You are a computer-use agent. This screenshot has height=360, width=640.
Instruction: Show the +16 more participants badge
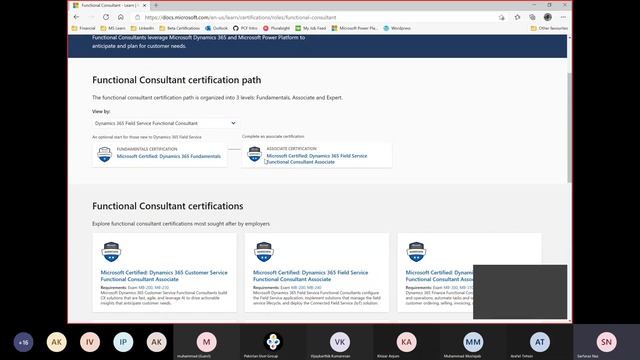(23, 342)
